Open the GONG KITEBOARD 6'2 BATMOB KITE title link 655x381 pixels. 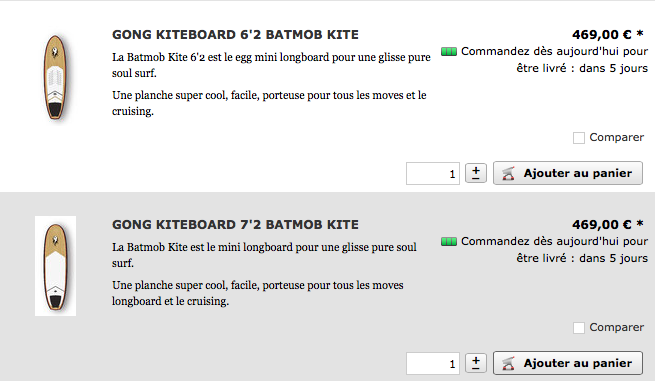pyautogui.click(x=235, y=35)
